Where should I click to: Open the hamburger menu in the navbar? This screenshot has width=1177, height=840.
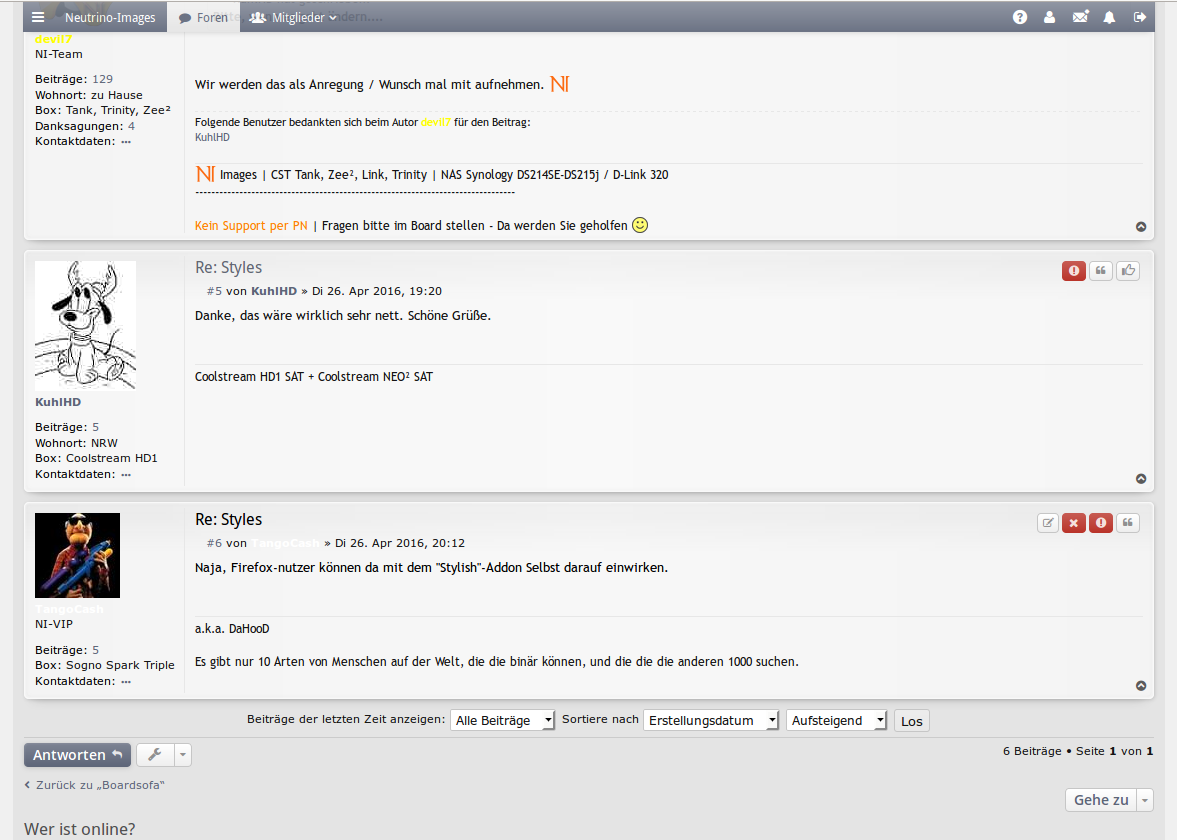38,17
